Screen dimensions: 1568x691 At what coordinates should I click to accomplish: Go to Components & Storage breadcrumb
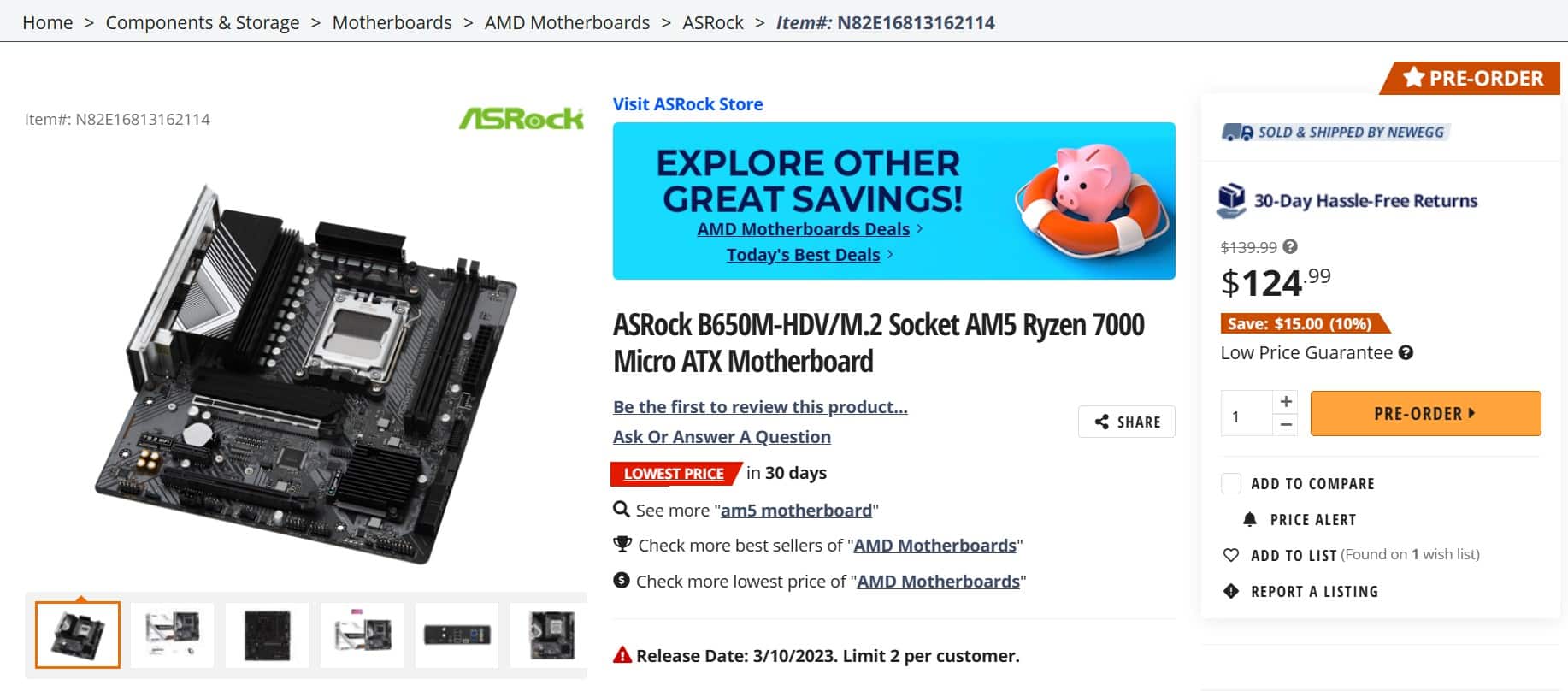pos(203,22)
